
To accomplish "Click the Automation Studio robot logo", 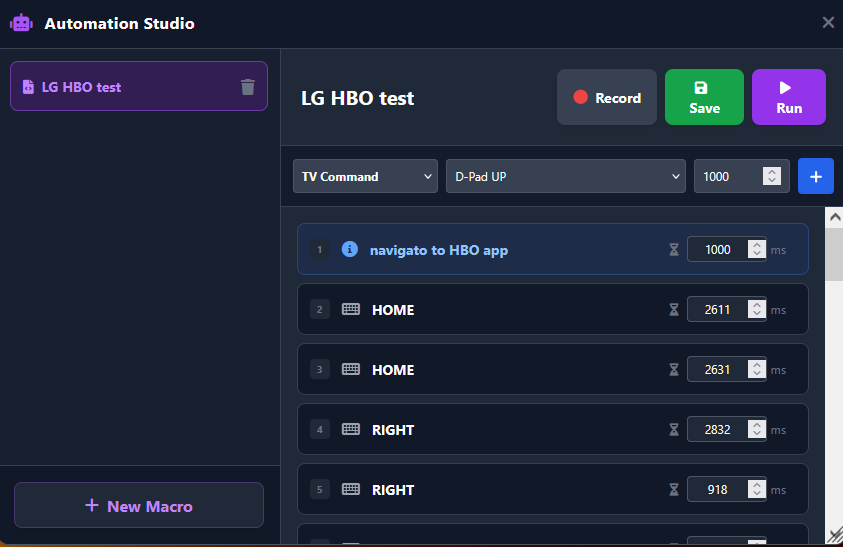I will point(22,23).
